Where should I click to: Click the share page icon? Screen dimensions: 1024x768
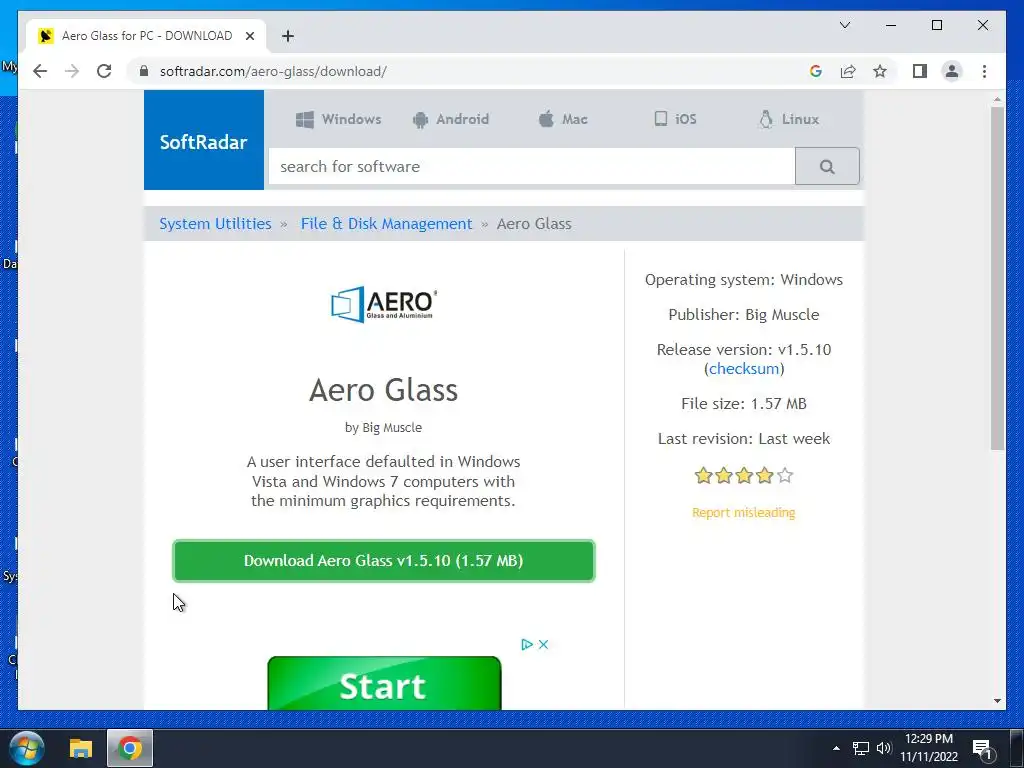(848, 71)
